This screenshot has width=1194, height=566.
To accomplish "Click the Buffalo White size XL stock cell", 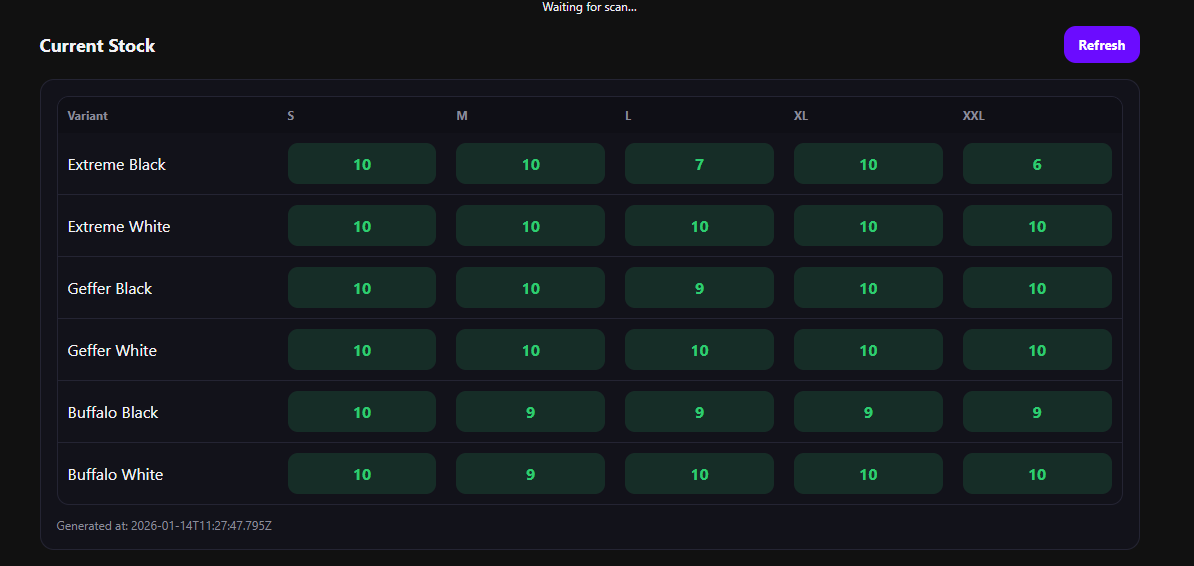I will [868, 474].
